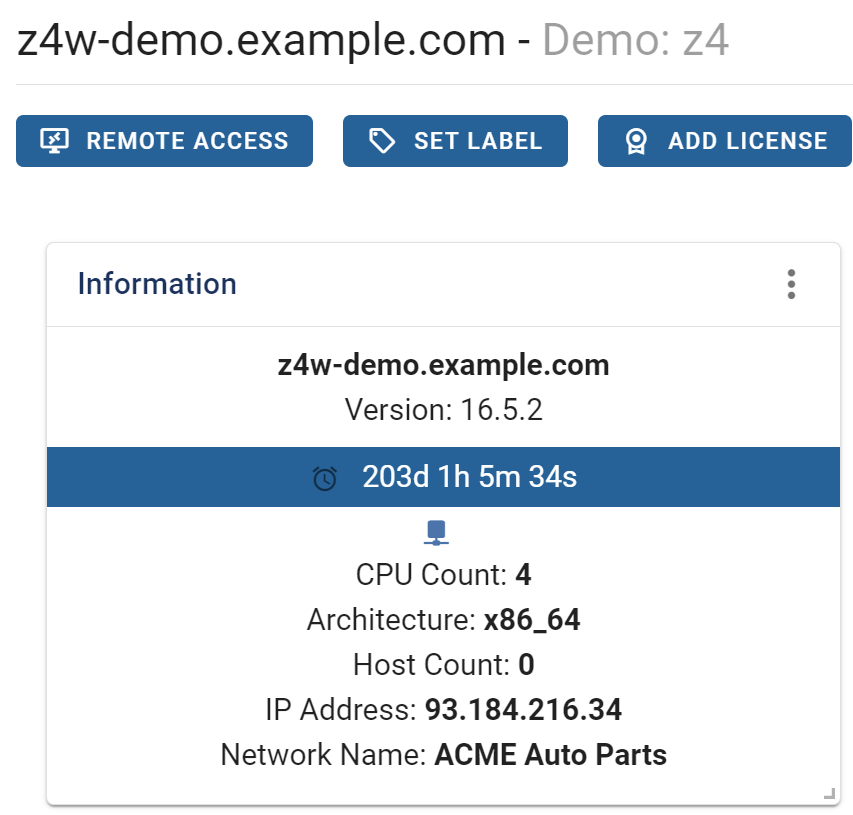Click the Information card title
Image resolution: width=853 pixels, height=815 pixels.
point(157,284)
